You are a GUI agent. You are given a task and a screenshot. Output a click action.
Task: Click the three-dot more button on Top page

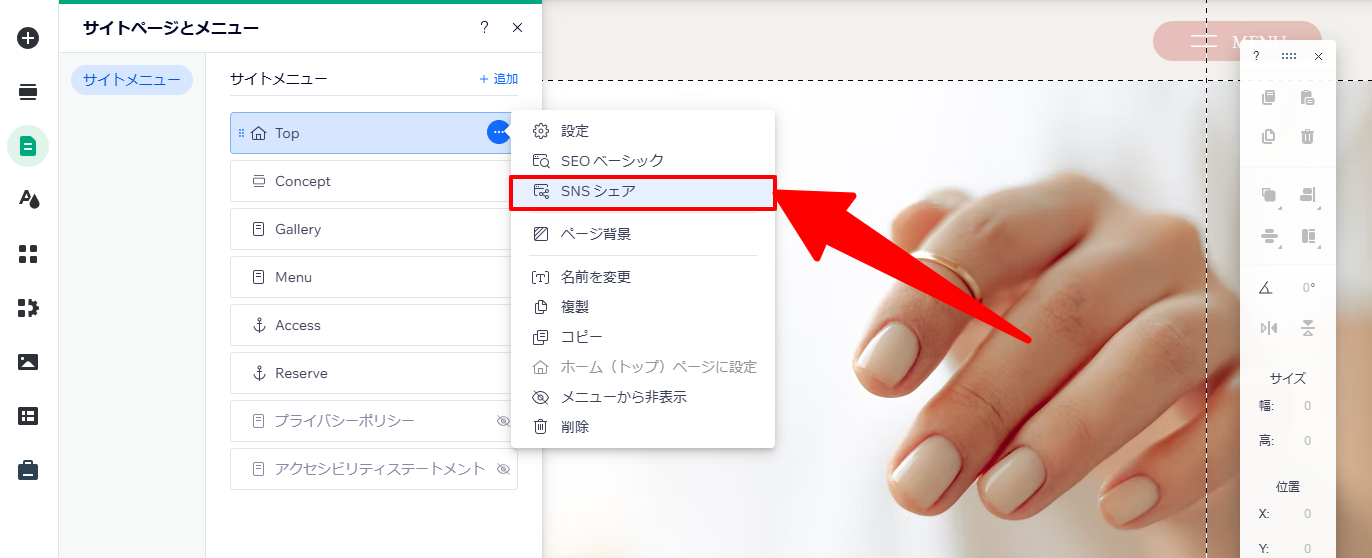tap(498, 132)
